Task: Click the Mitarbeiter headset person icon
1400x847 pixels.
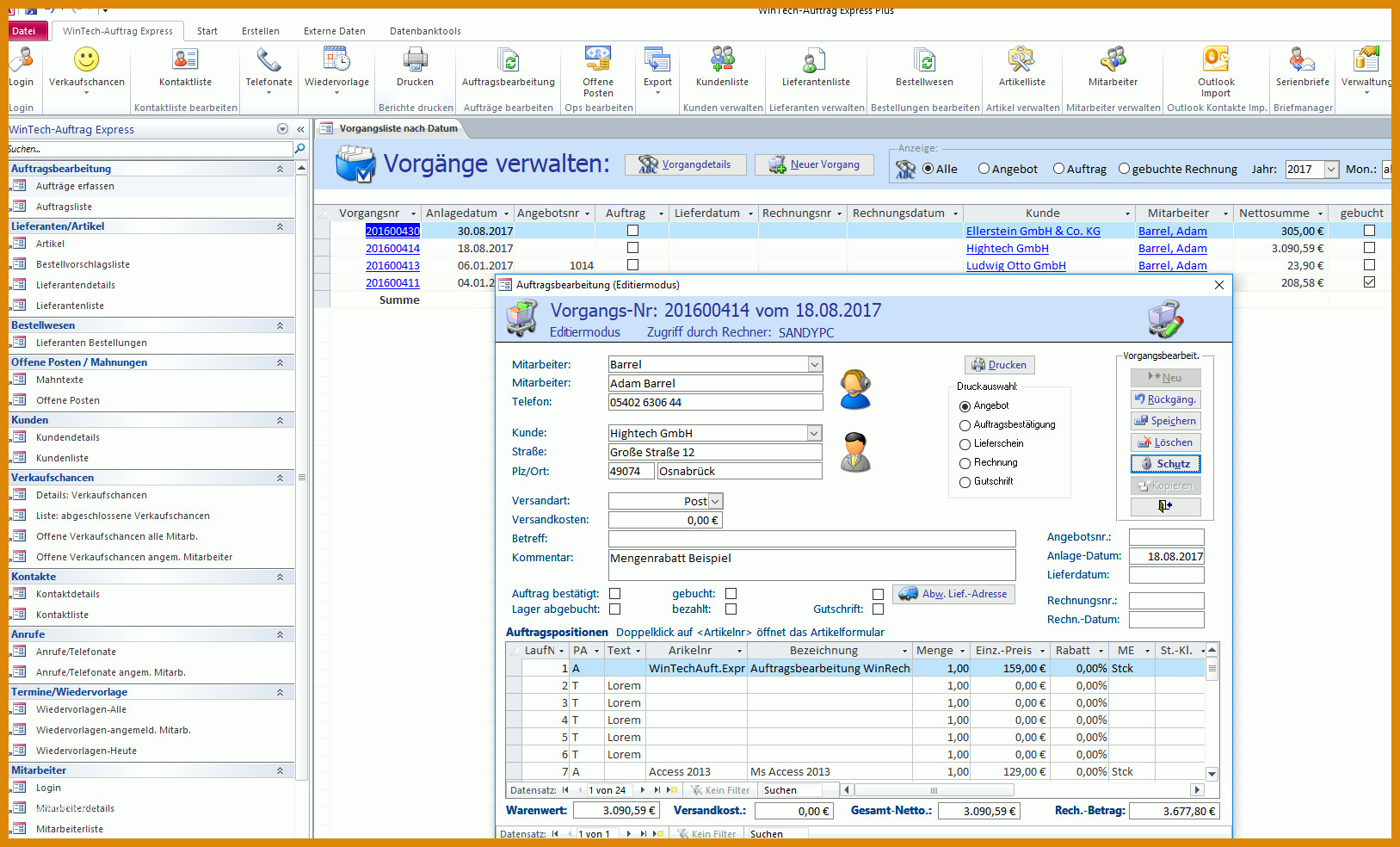Action: pos(855,389)
